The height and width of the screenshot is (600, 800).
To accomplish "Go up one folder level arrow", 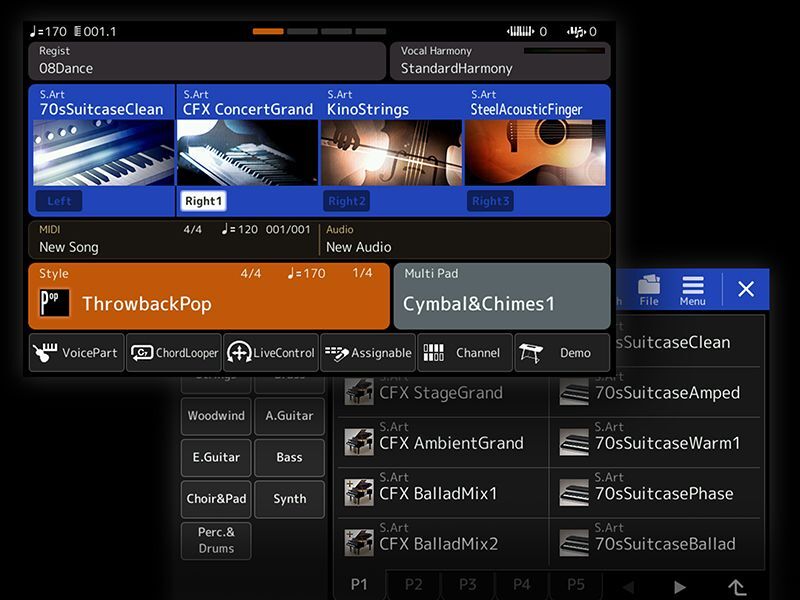I will (x=737, y=587).
